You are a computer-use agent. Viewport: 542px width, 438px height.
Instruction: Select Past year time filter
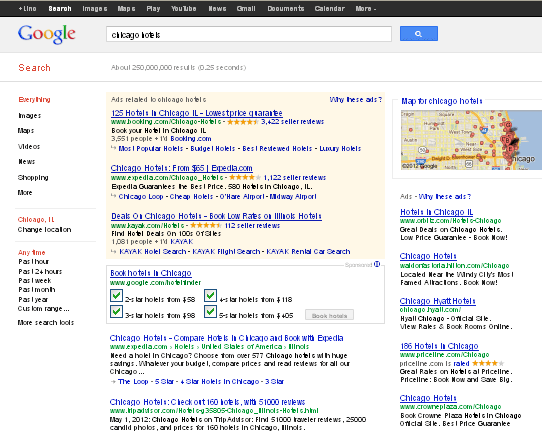point(33,299)
